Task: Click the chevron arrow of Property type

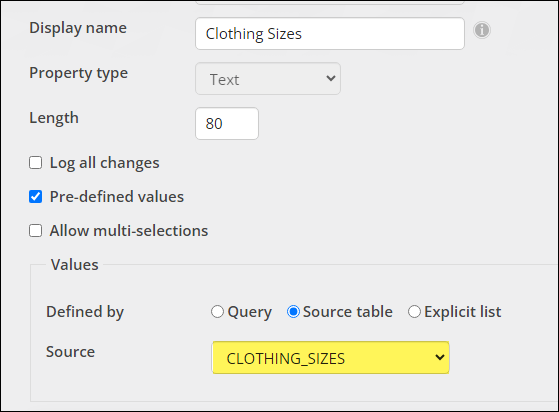Action: [331, 78]
